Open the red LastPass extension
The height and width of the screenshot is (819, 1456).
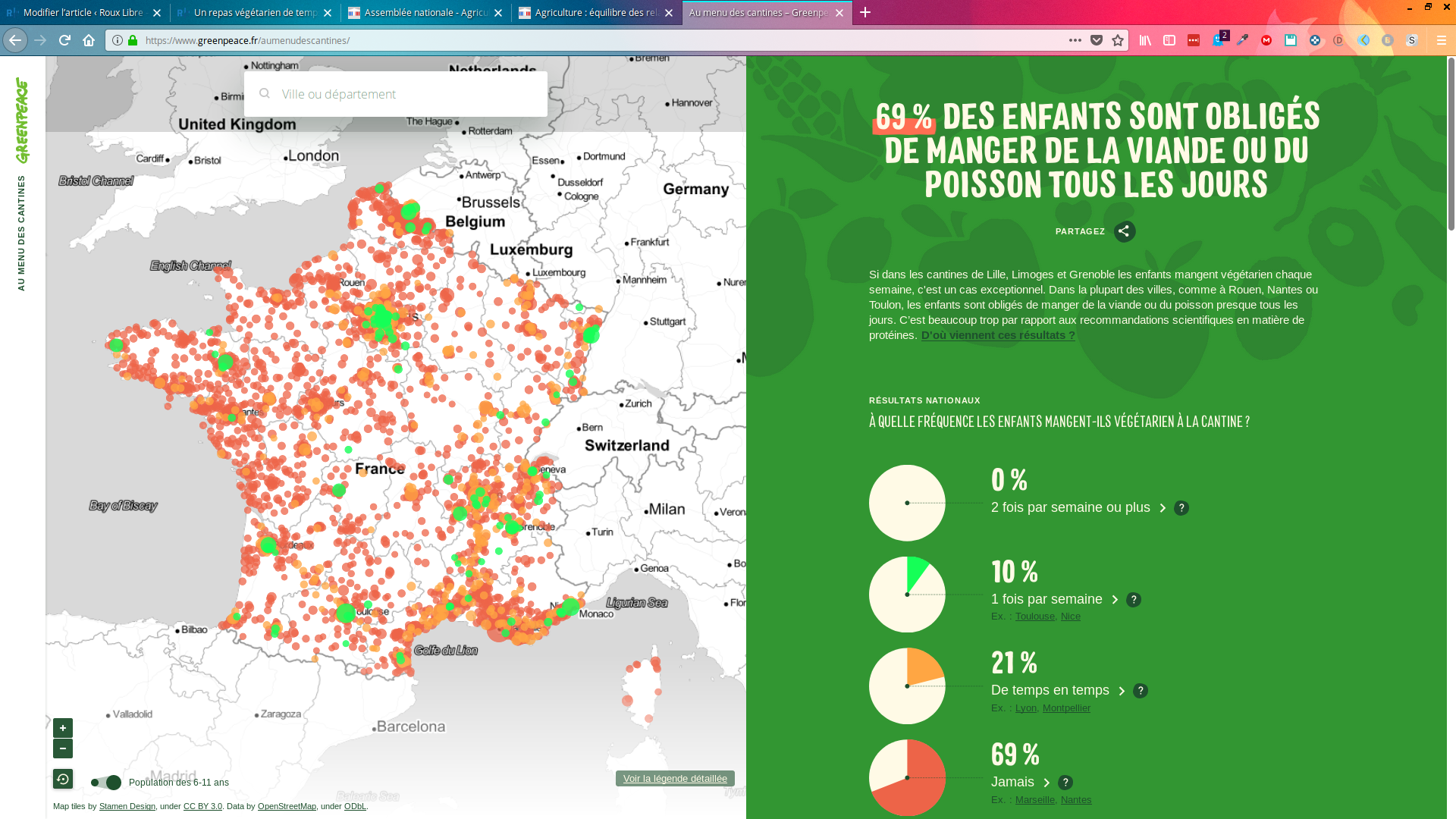pos(1194,40)
